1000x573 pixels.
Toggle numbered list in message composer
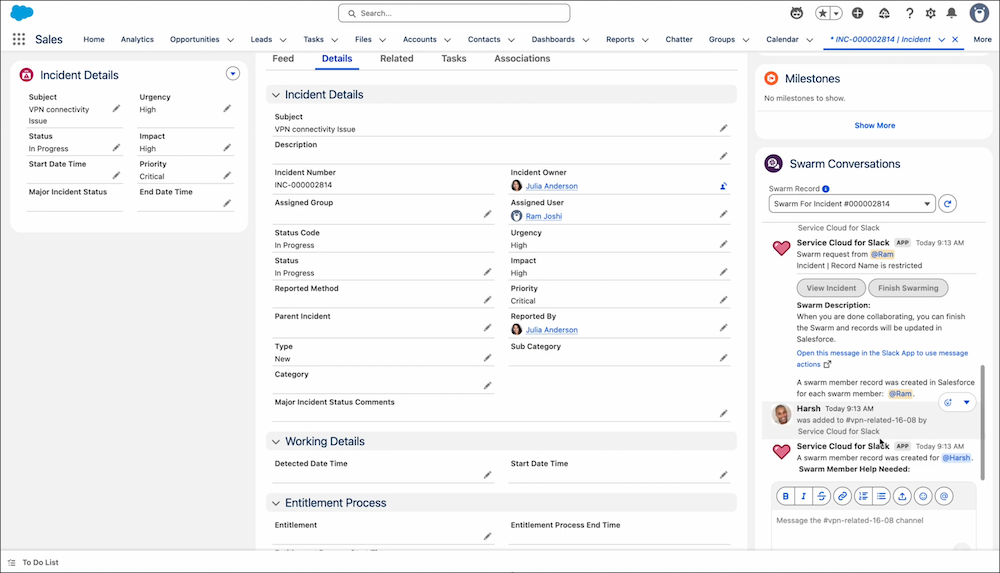[x=863, y=496]
